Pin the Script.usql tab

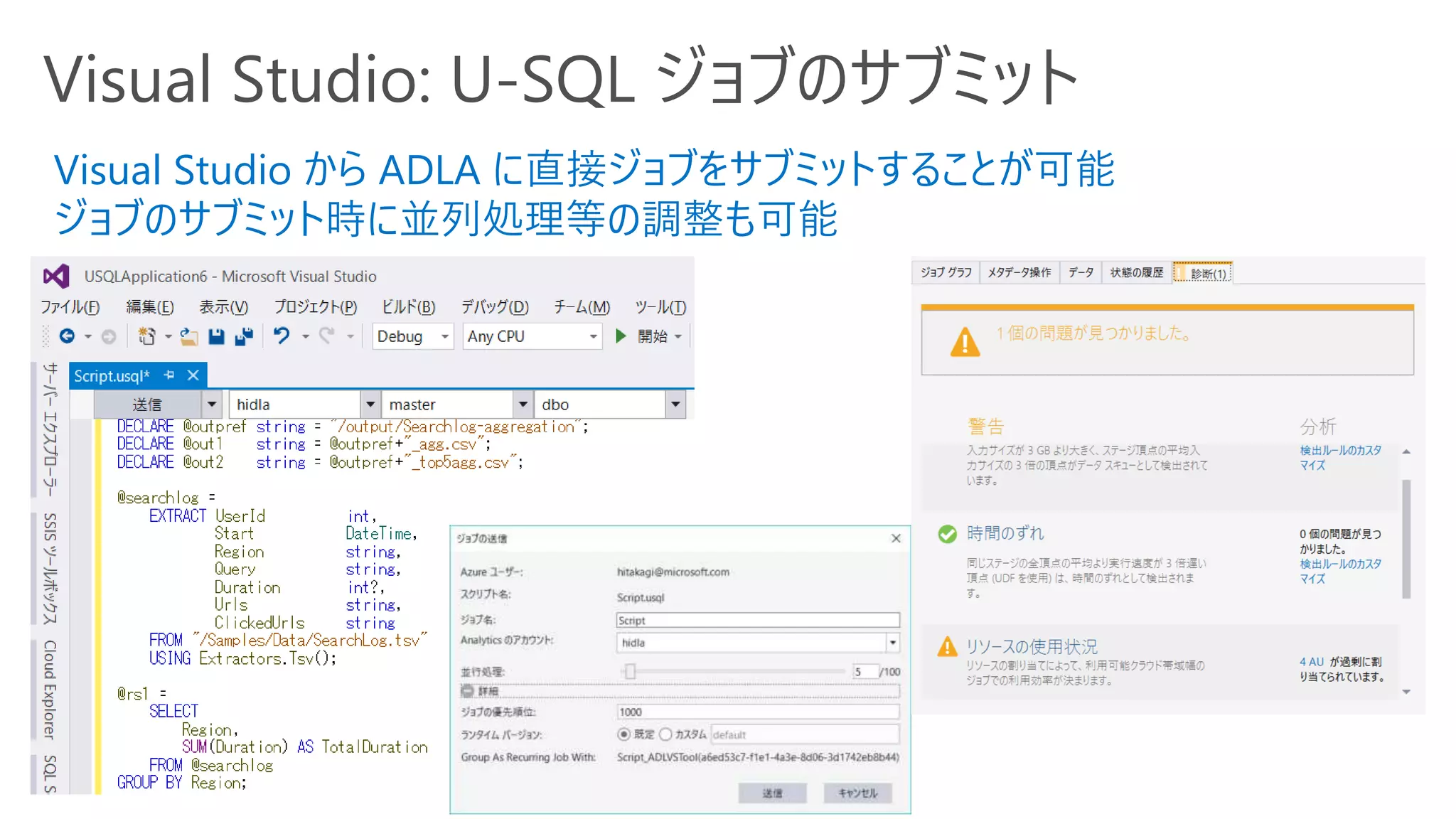coord(169,375)
